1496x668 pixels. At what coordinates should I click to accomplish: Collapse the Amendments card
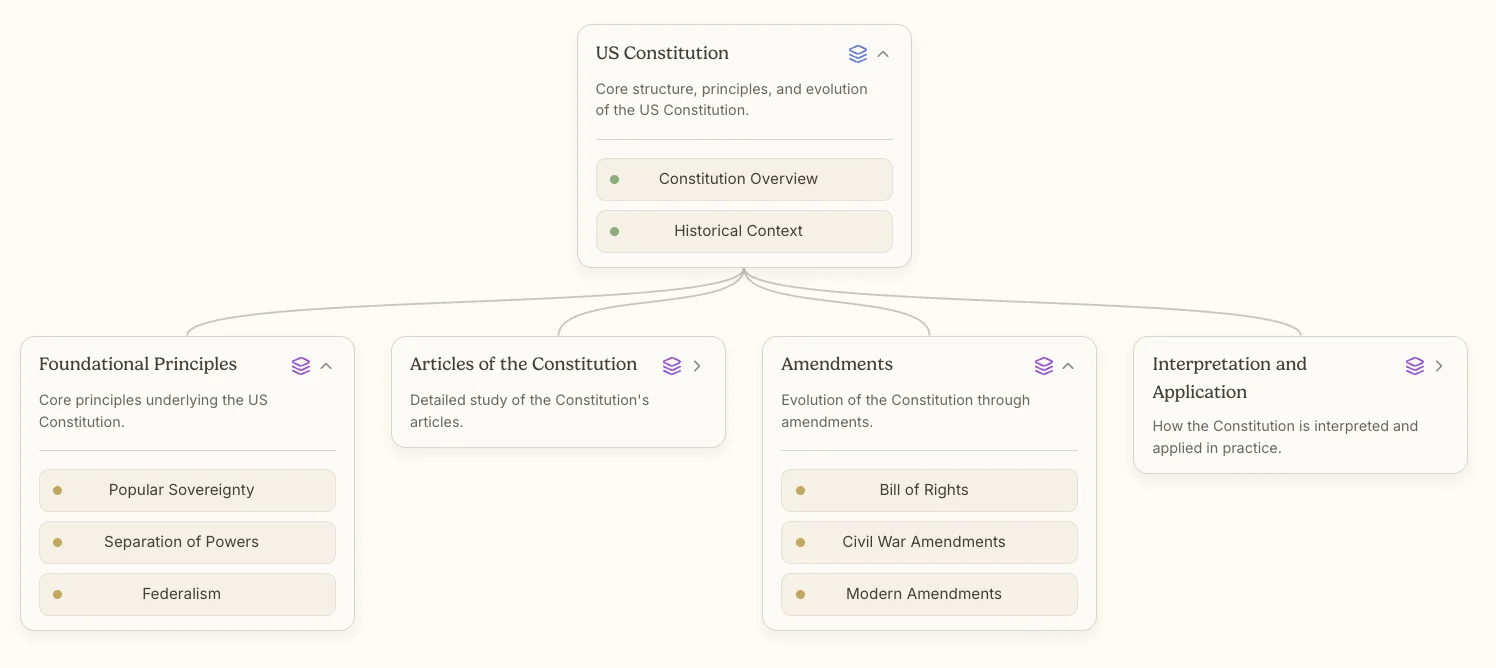[1068, 366]
